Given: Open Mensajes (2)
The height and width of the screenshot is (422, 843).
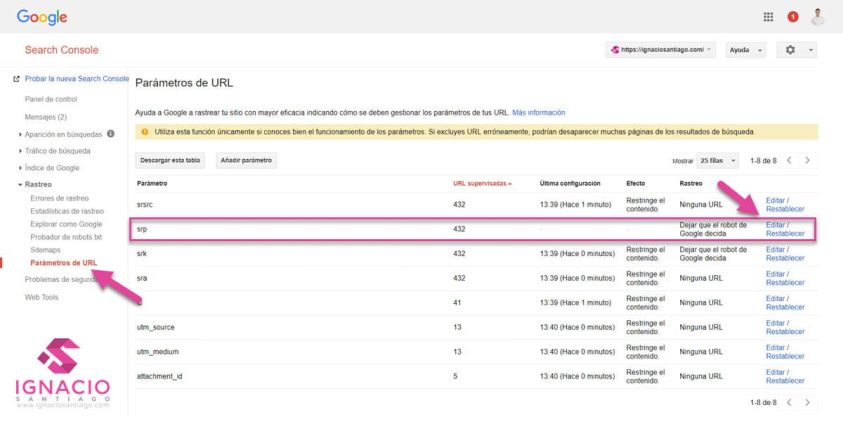Looking at the screenshot, I should tap(46, 117).
